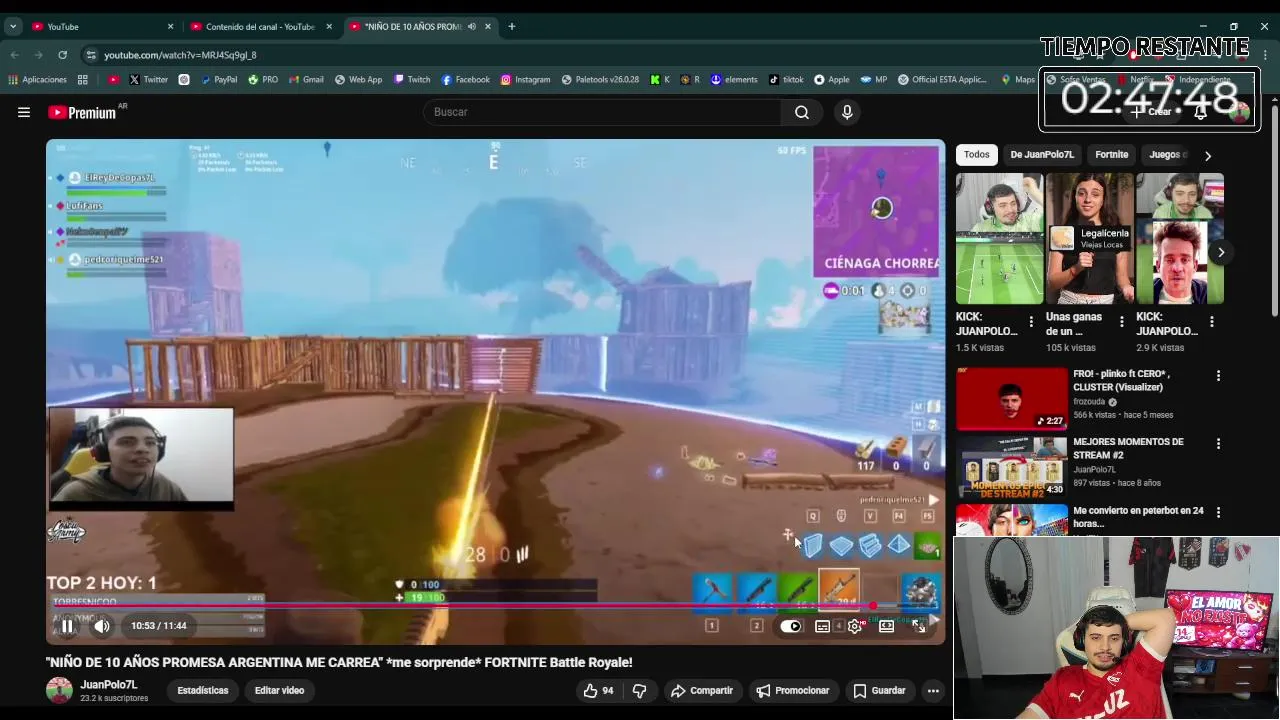
Task: Open the PRO bookmark
Action: tap(263, 79)
